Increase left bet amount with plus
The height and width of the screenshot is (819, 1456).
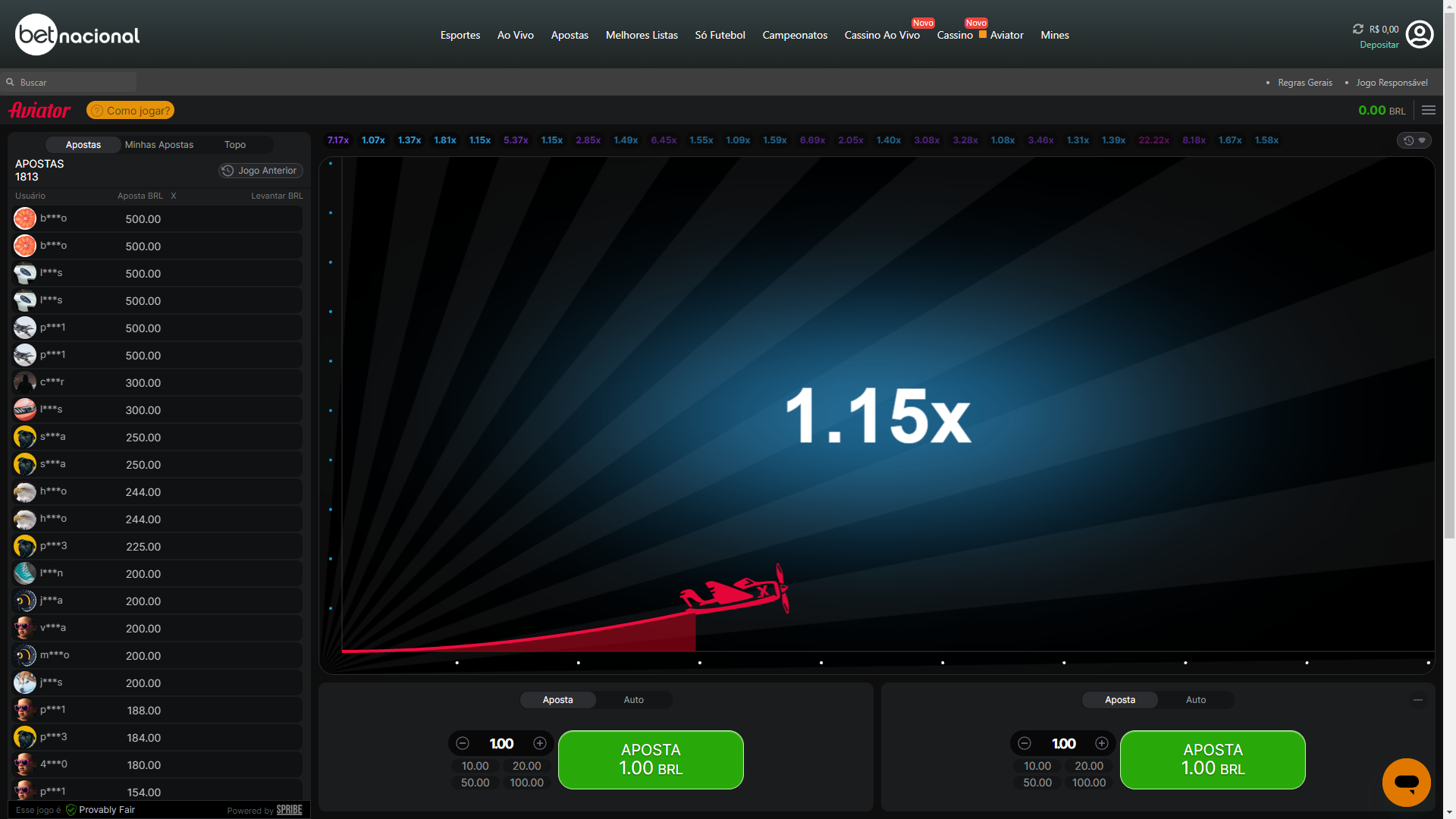[x=540, y=744]
